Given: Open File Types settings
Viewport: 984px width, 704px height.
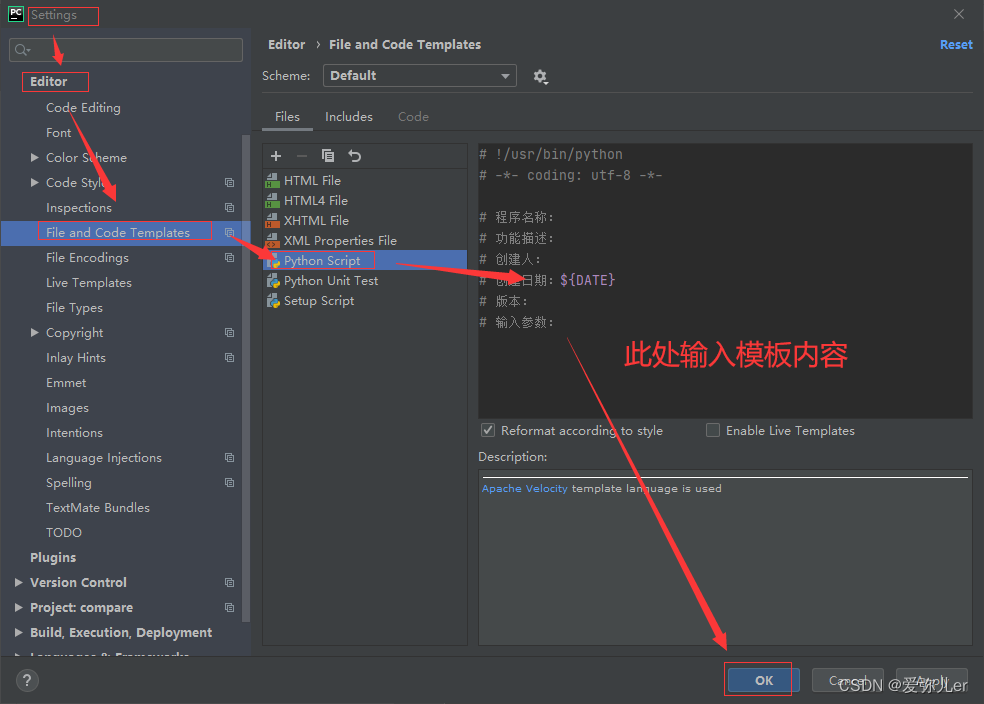Looking at the screenshot, I should pos(74,308).
